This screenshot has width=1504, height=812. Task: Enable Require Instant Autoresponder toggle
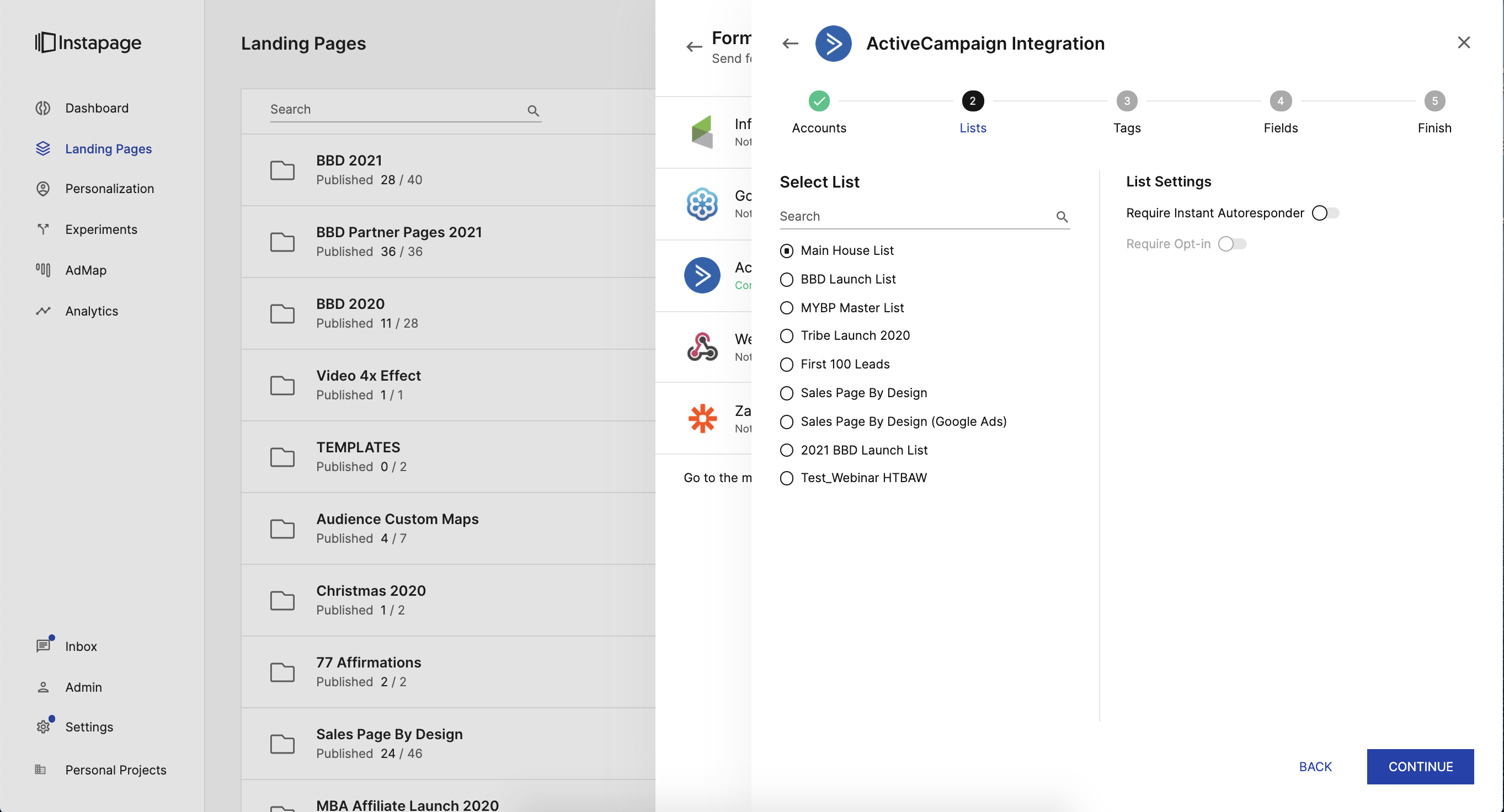point(1325,213)
